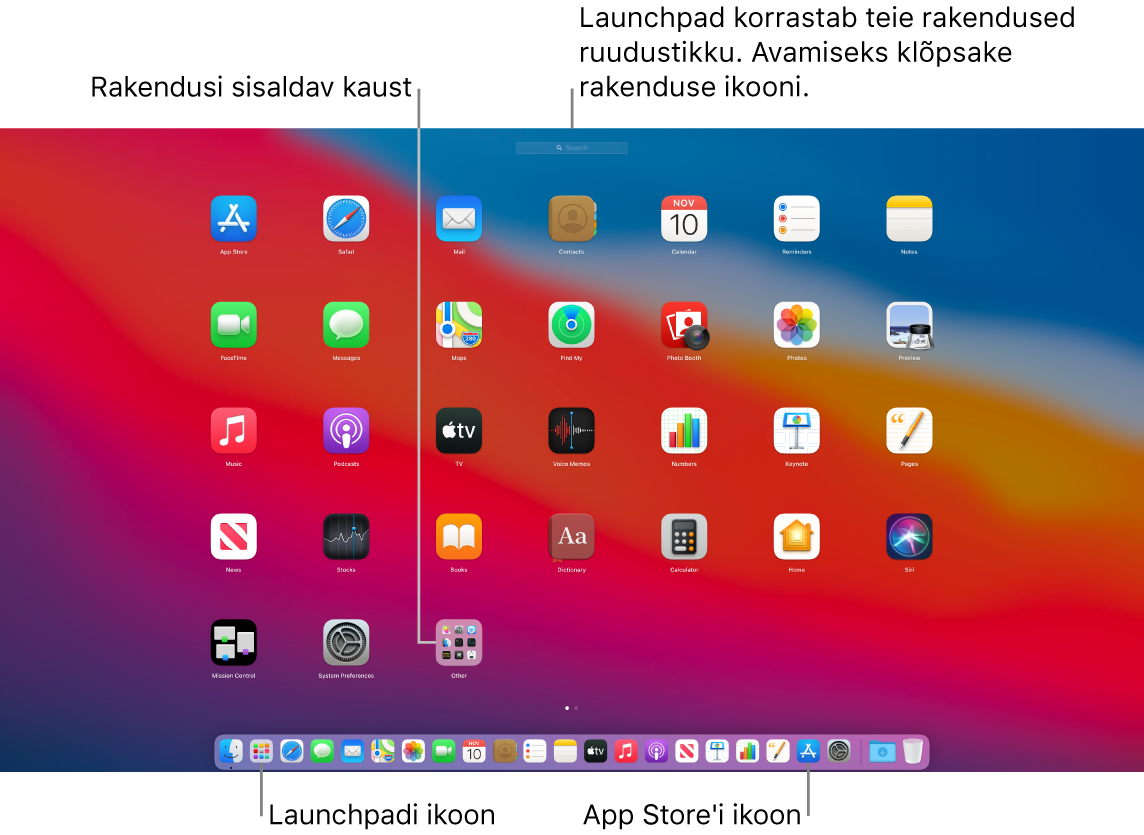Open Calendar from the Dock
The image size is (1144, 835).
[x=474, y=750]
